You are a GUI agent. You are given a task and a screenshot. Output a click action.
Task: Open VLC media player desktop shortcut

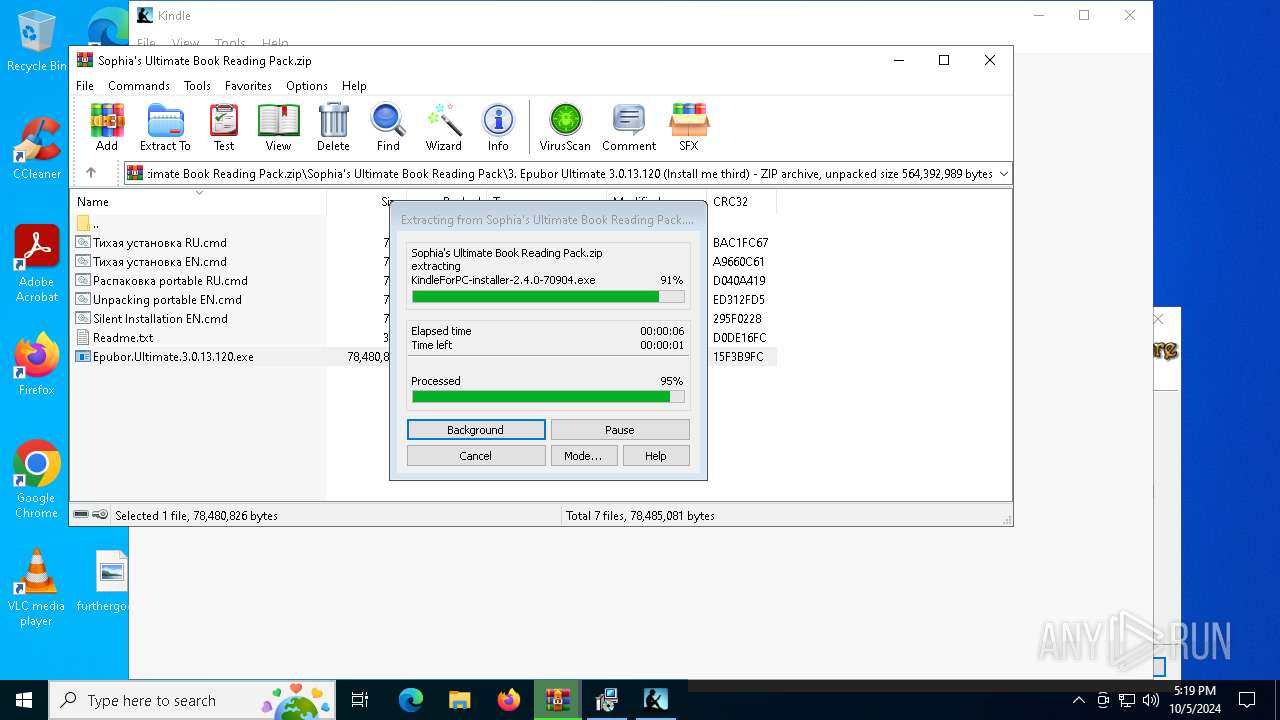[36, 588]
